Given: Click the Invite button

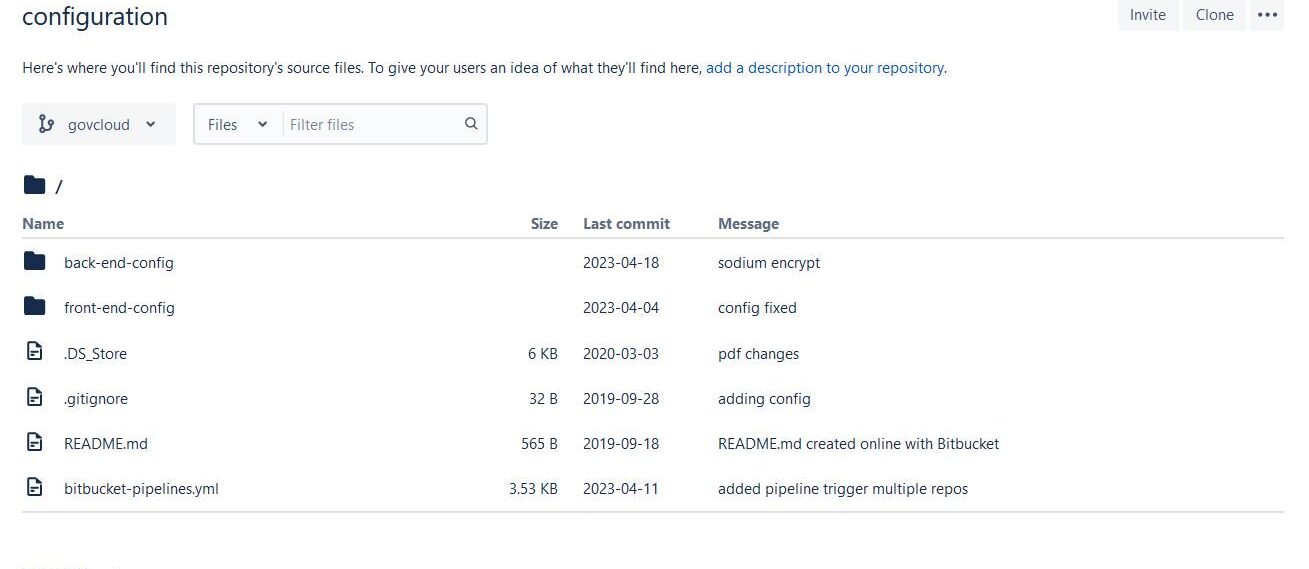Looking at the screenshot, I should pyautogui.click(x=1148, y=15).
